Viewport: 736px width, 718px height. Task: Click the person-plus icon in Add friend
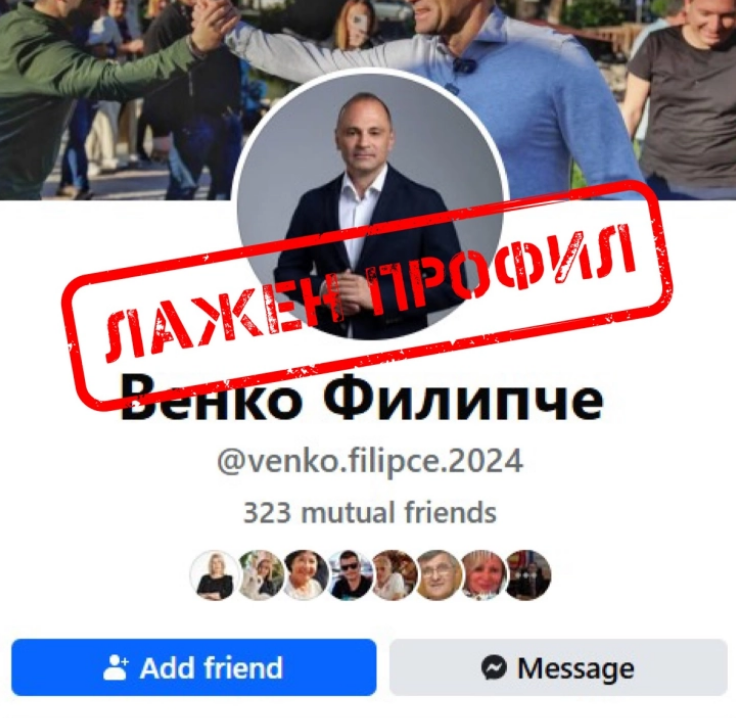click(115, 667)
